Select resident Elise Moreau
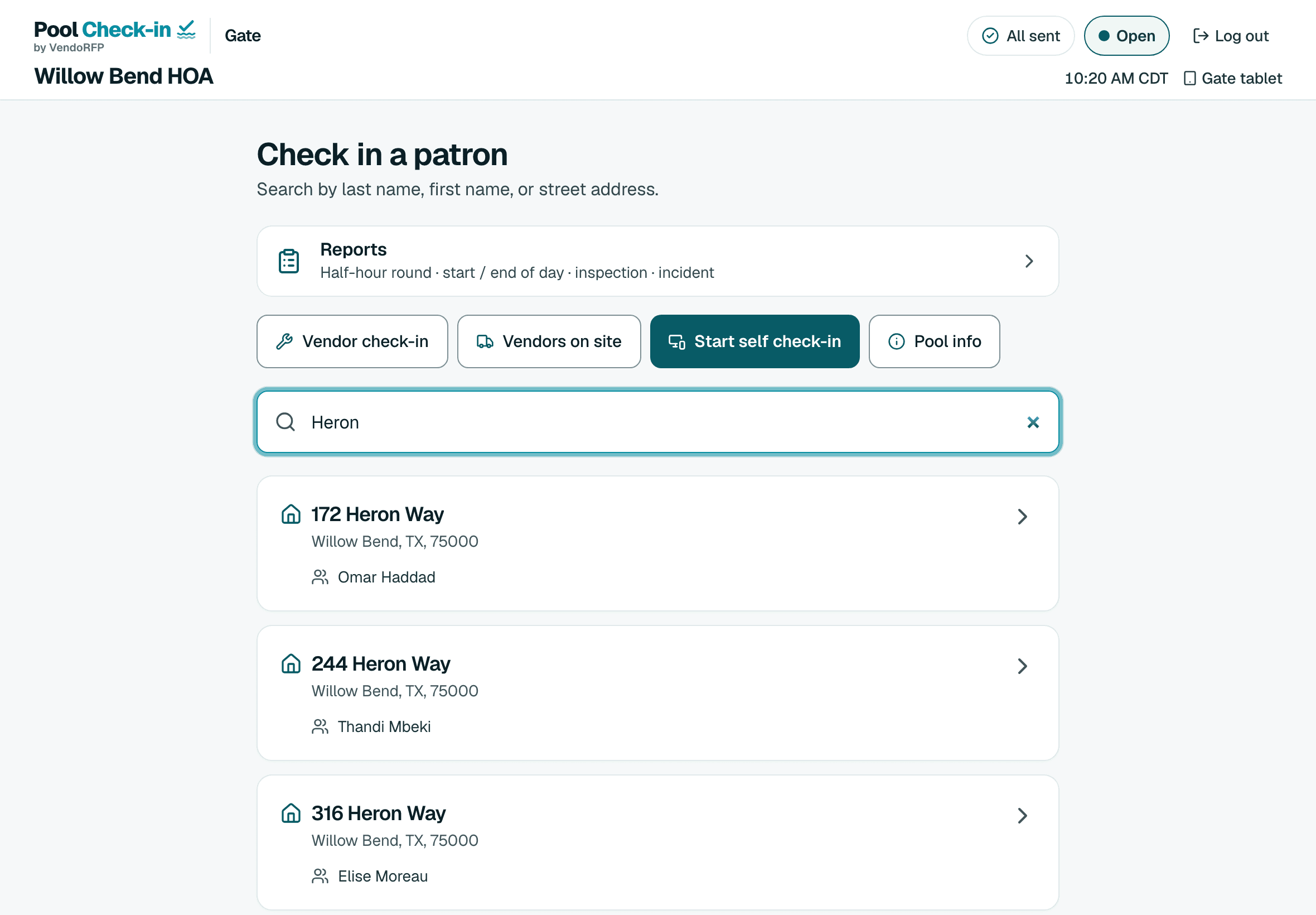Image resolution: width=1316 pixels, height=915 pixels. tap(383, 877)
